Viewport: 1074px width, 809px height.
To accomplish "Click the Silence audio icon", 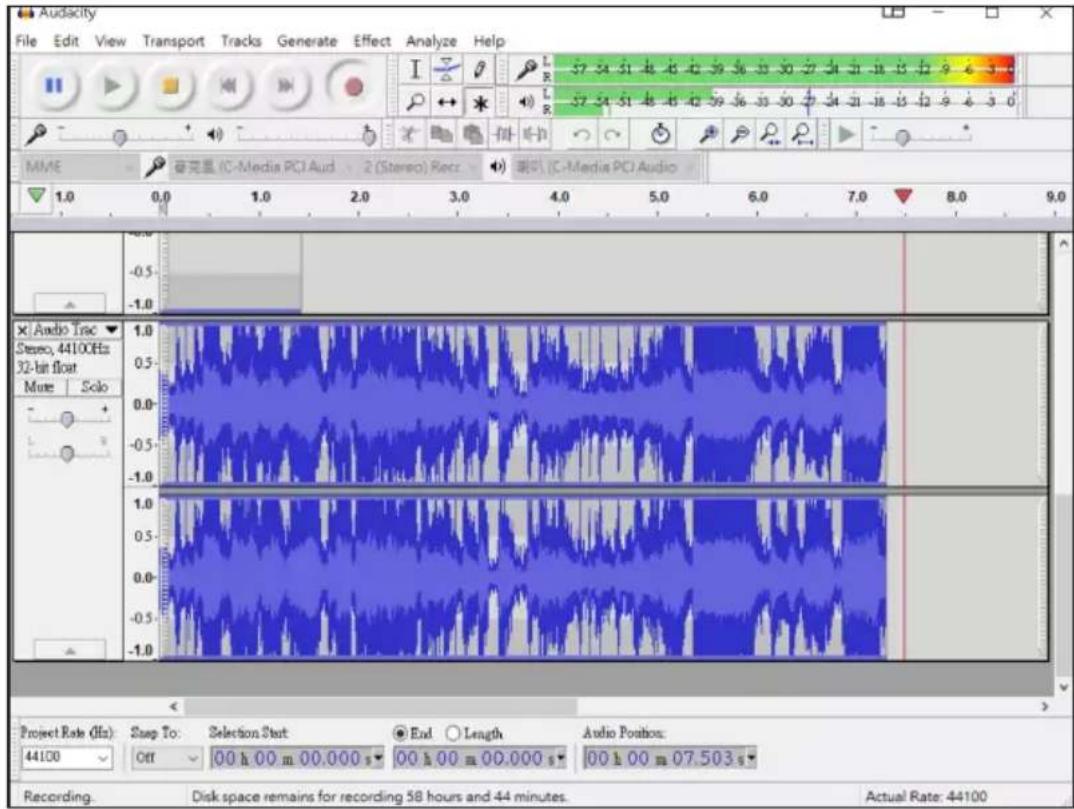I will tap(535, 134).
